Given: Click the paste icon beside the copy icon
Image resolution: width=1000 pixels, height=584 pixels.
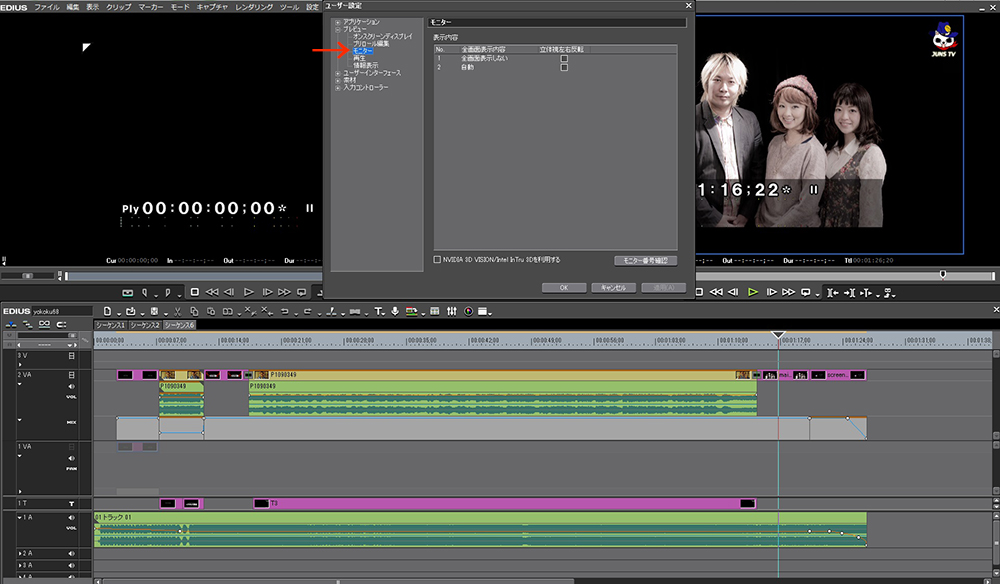Looking at the screenshot, I should [210, 311].
